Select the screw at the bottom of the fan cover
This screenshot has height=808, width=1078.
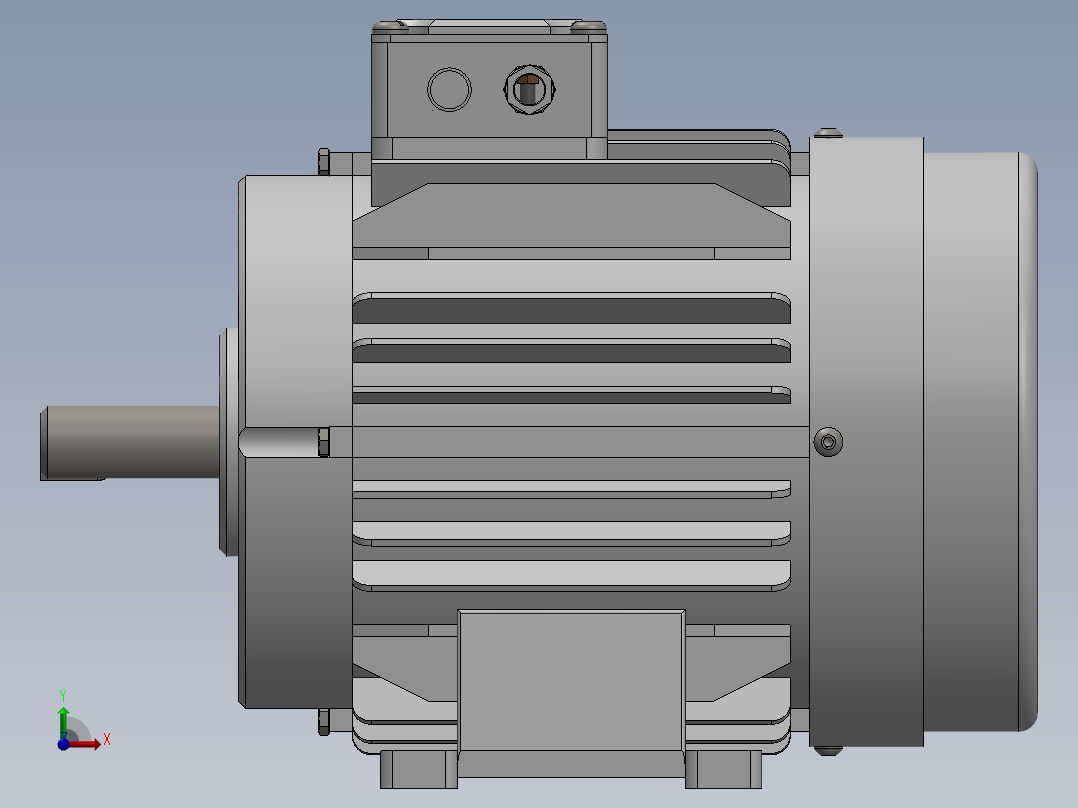[828, 751]
